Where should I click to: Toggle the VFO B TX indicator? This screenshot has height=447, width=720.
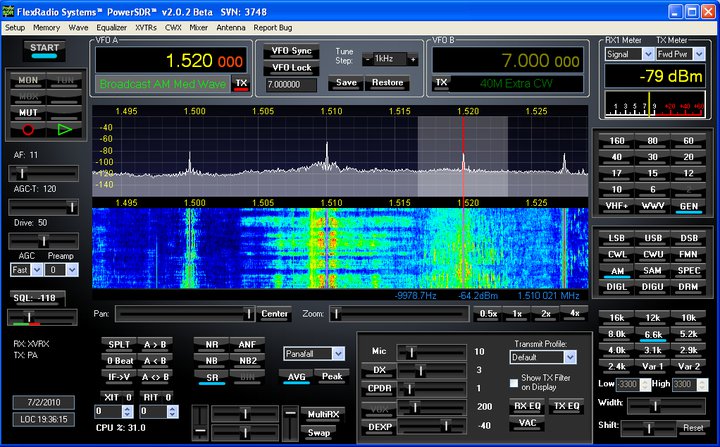pyautogui.click(x=441, y=83)
